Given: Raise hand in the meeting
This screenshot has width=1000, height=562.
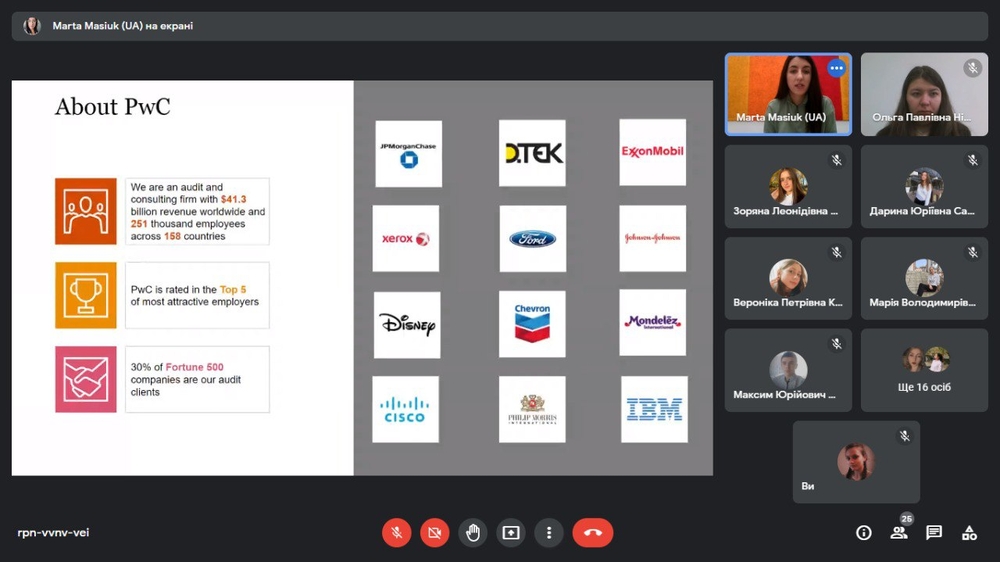Looking at the screenshot, I should point(472,533).
